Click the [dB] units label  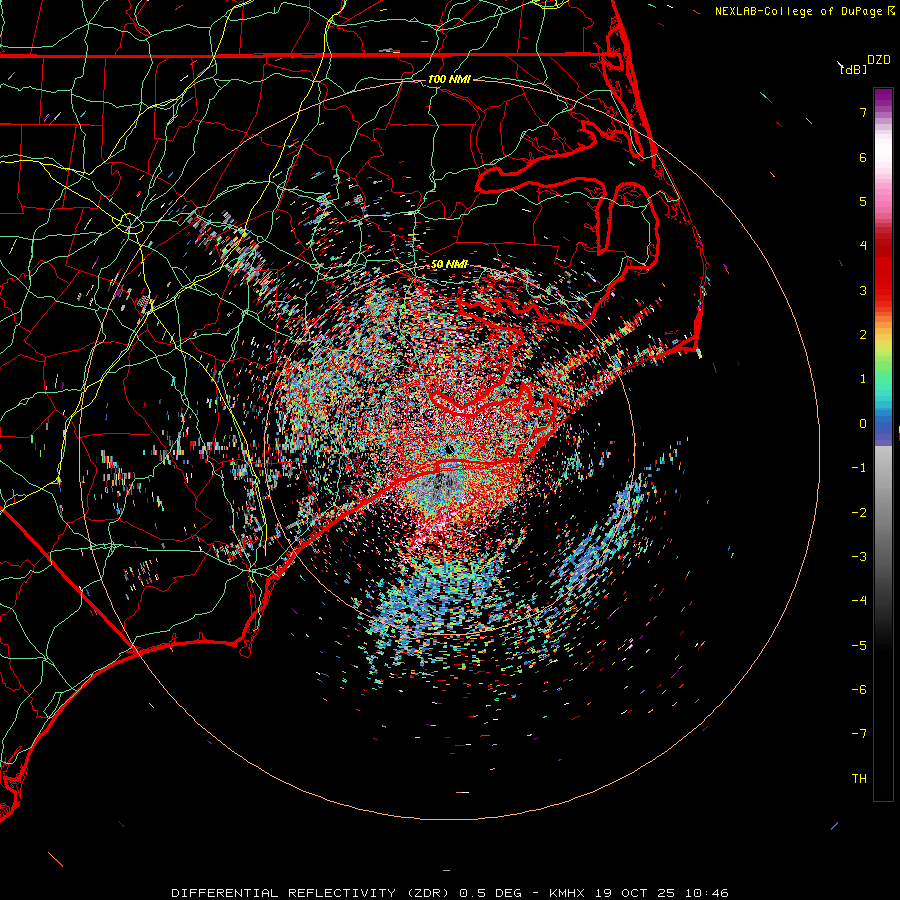(x=854, y=69)
